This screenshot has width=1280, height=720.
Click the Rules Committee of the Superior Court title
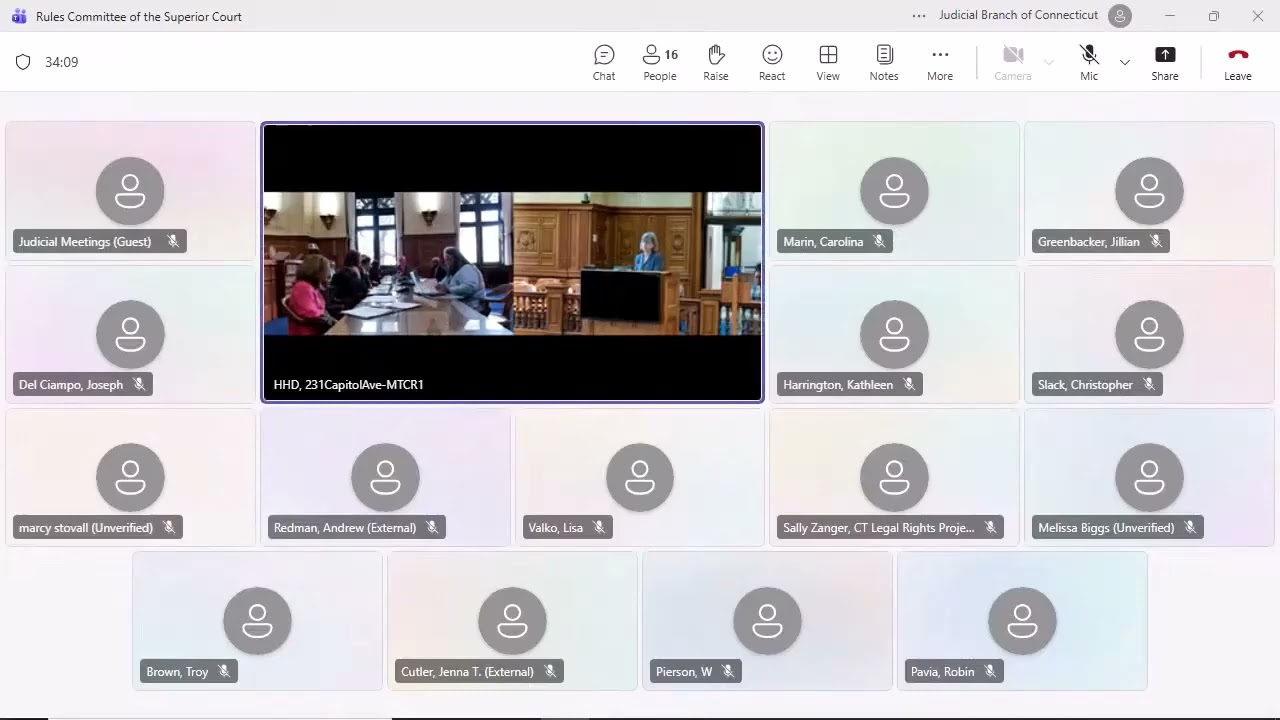pos(139,16)
